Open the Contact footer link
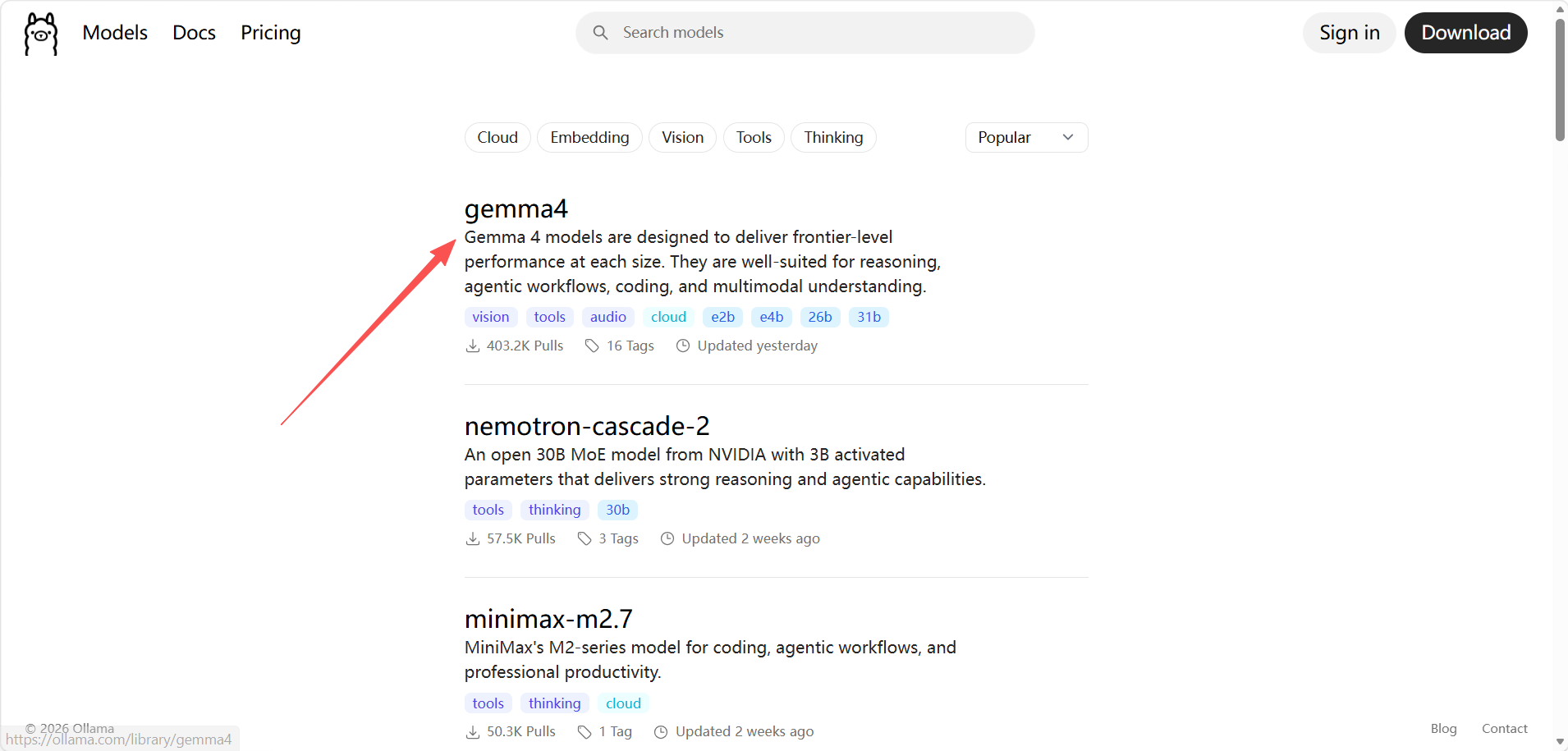This screenshot has height=751, width=1568. [x=1505, y=729]
